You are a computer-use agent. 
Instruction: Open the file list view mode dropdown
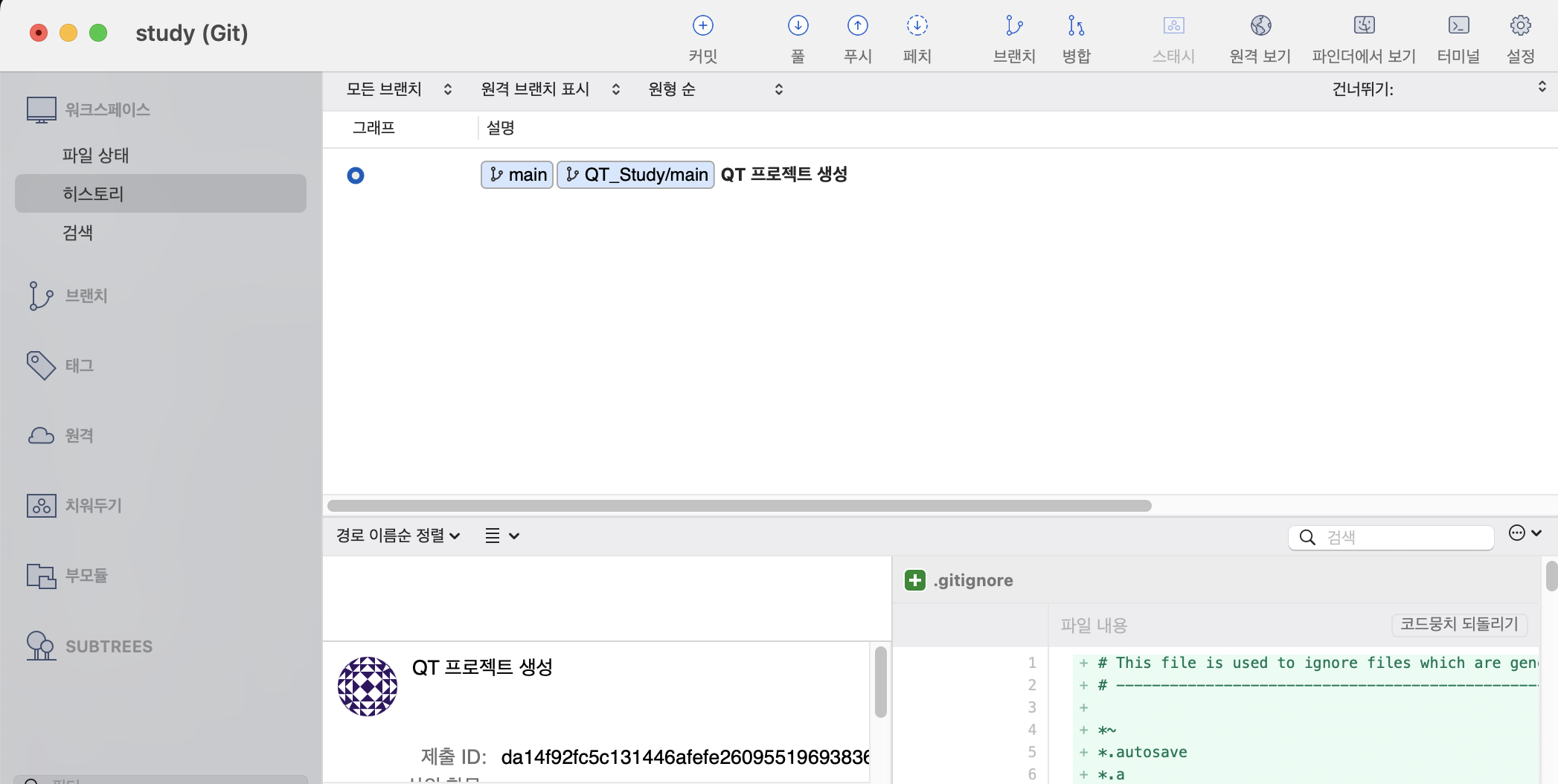click(502, 536)
